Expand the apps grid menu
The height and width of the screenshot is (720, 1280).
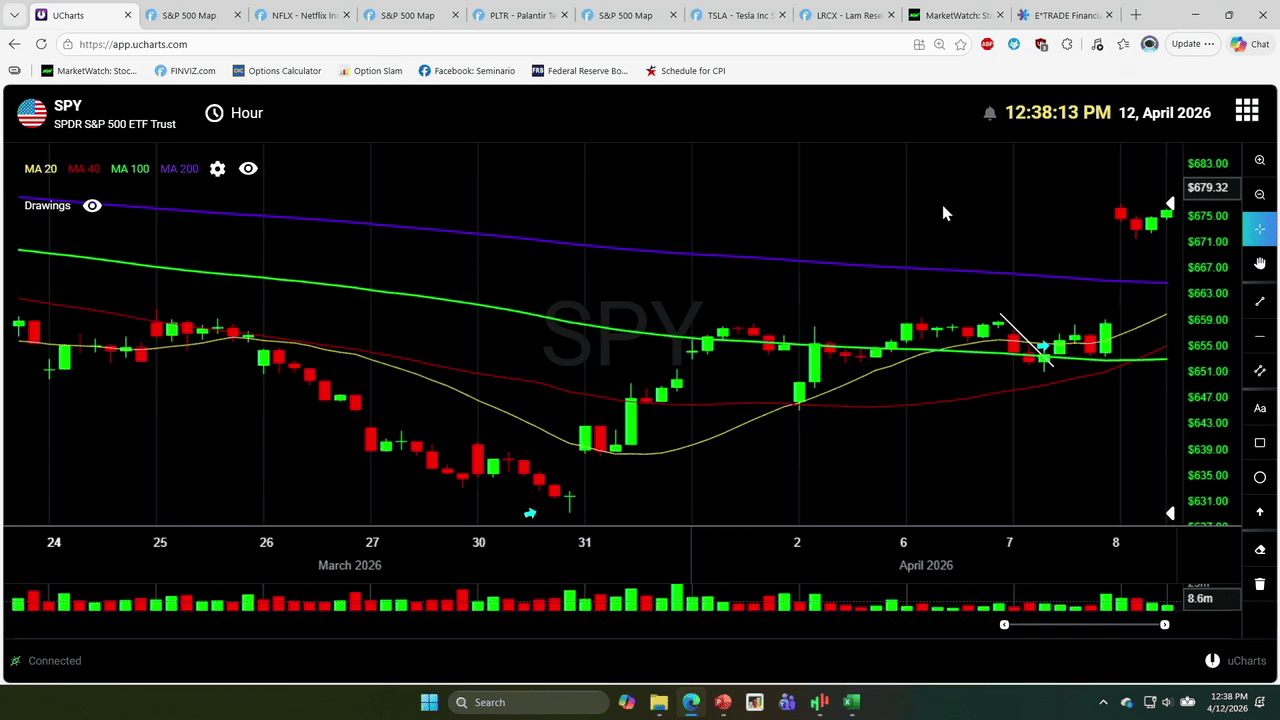[1246, 111]
